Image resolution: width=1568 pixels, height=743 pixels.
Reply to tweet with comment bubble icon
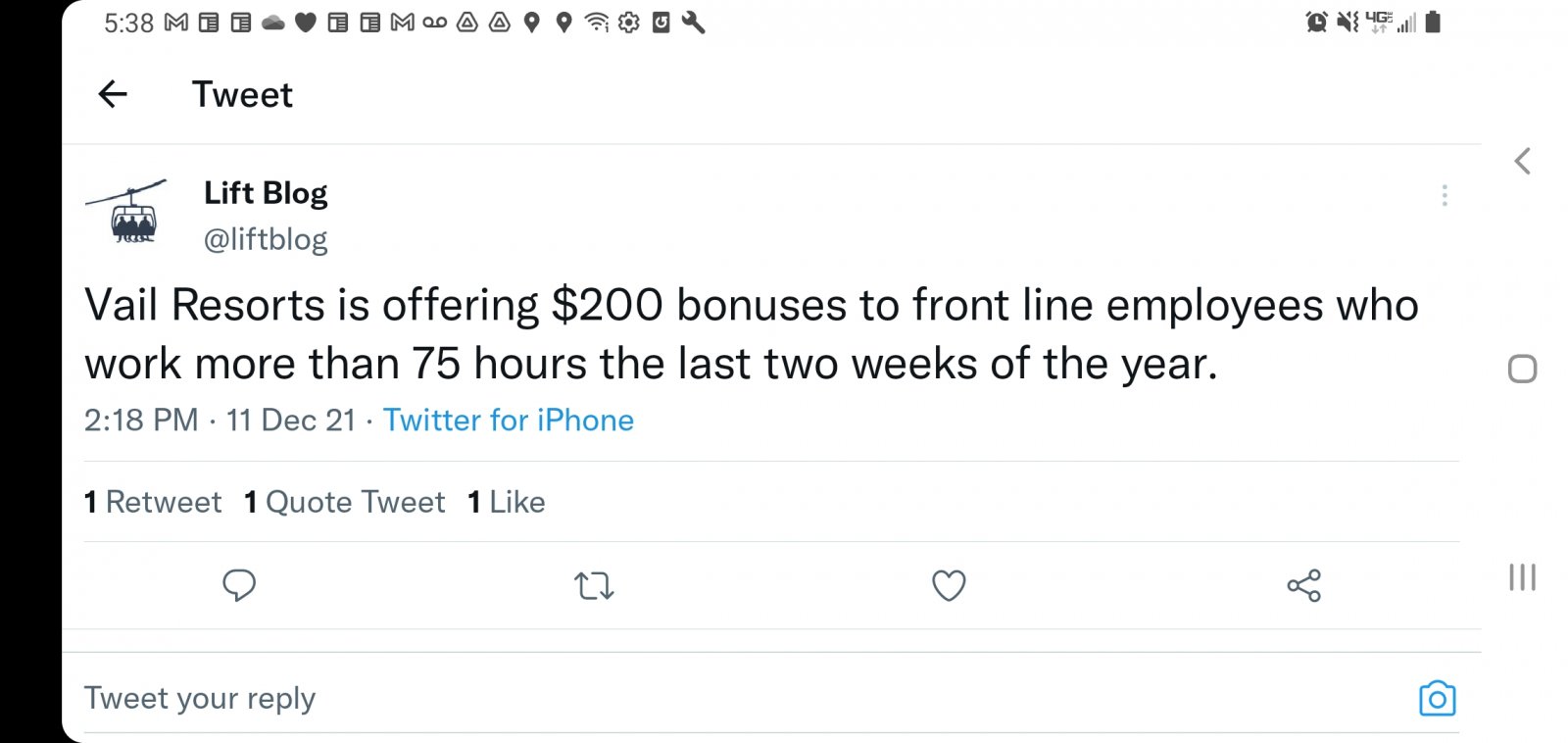[x=239, y=585]
